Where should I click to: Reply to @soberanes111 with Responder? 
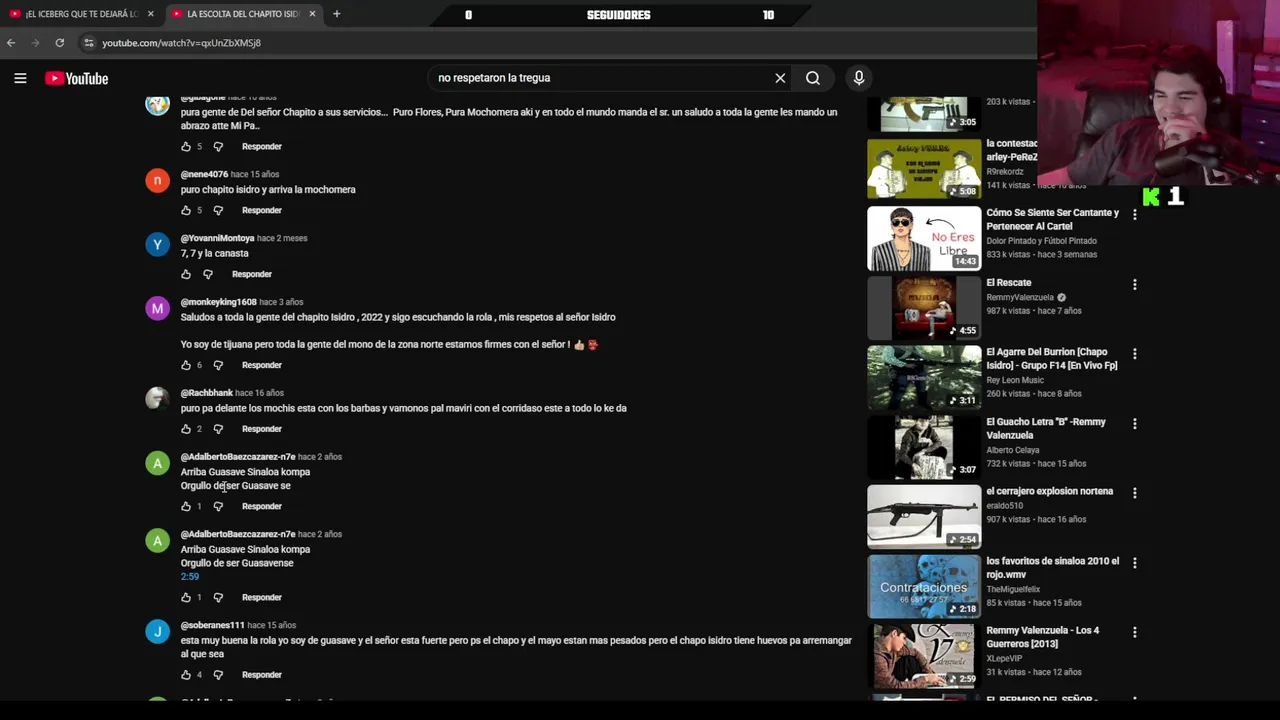[x=262, y=675]
